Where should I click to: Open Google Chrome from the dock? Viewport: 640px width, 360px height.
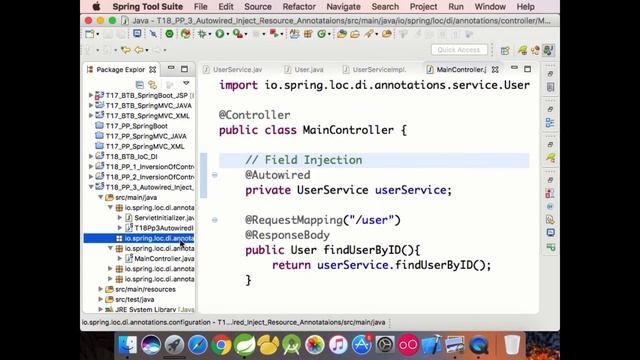(x=221, y=345)
